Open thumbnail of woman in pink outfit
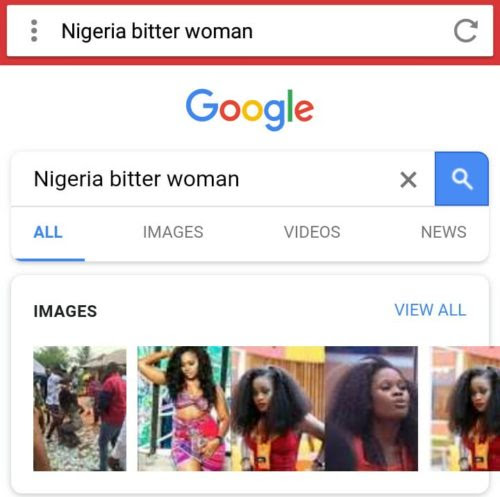 184,409
